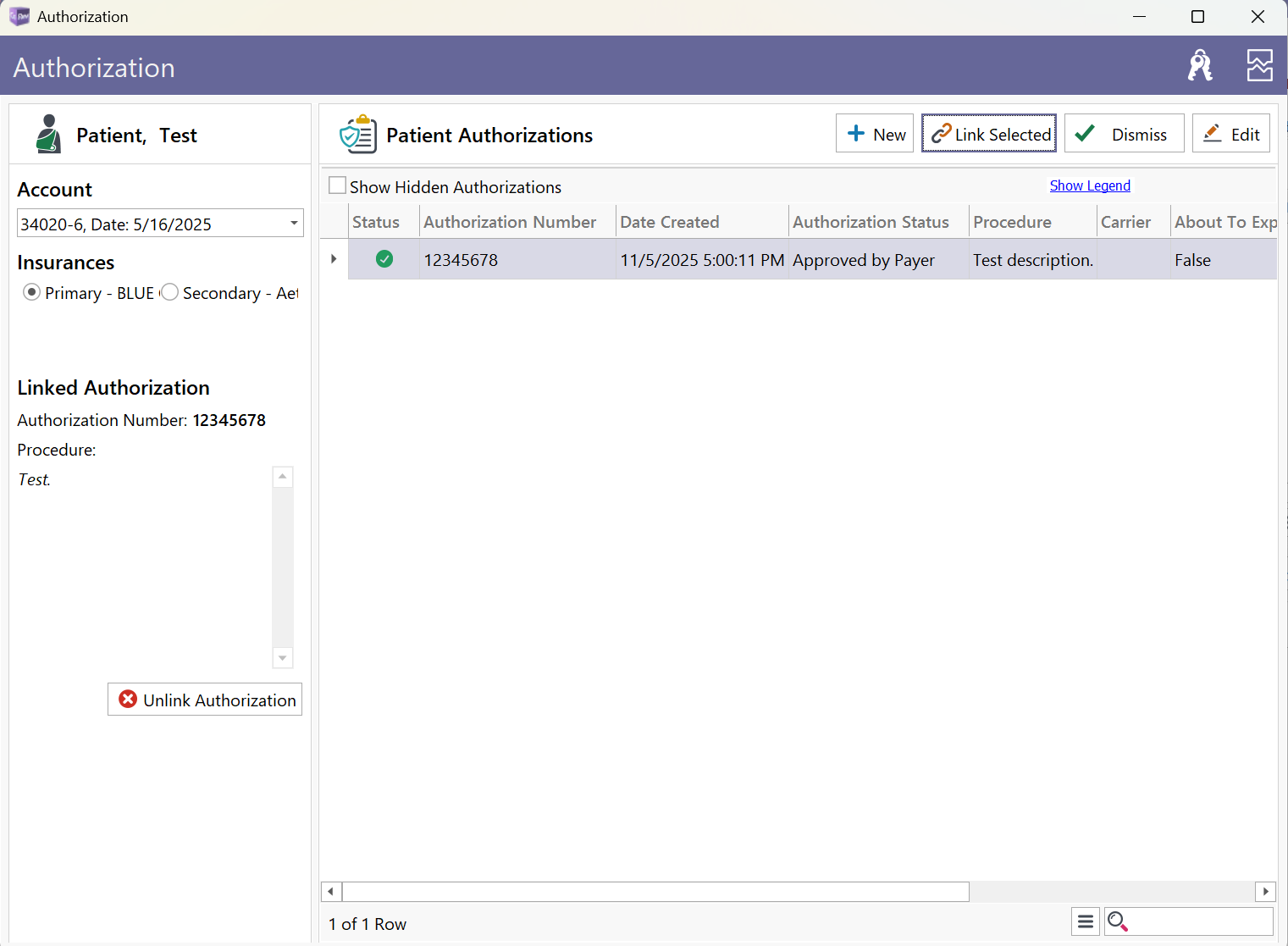Select Primary - BLUE insurance radio button

point(32,292)
